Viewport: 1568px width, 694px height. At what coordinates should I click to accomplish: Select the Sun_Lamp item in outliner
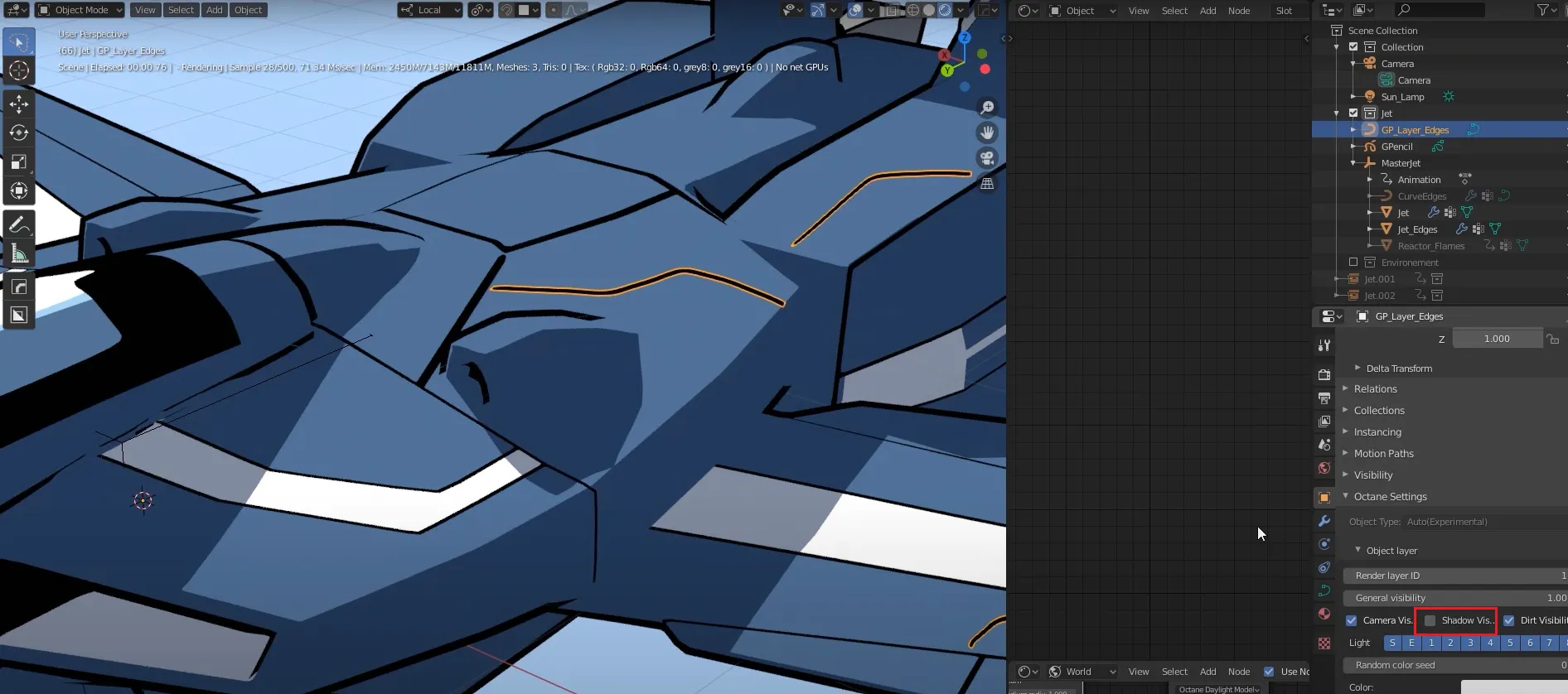1402,97
